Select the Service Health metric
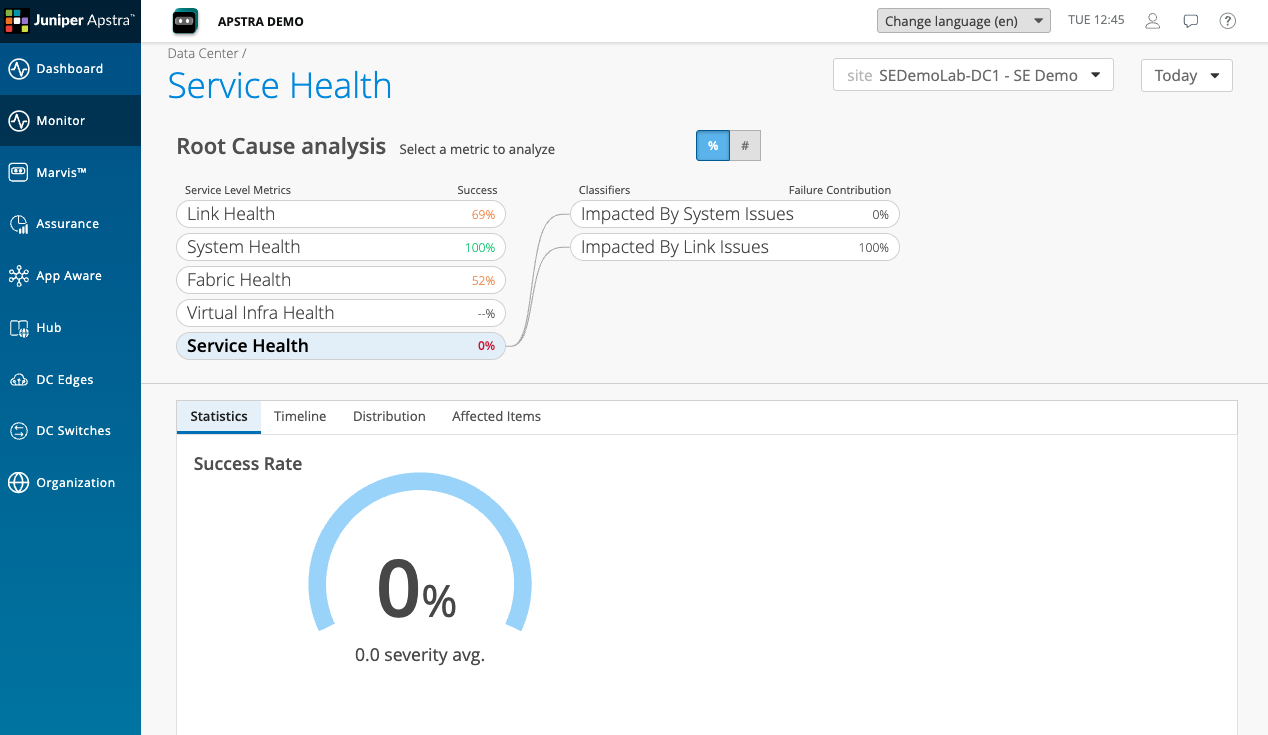The height and width of the screenshot is (735, 1268). click(x=341, y=346)
